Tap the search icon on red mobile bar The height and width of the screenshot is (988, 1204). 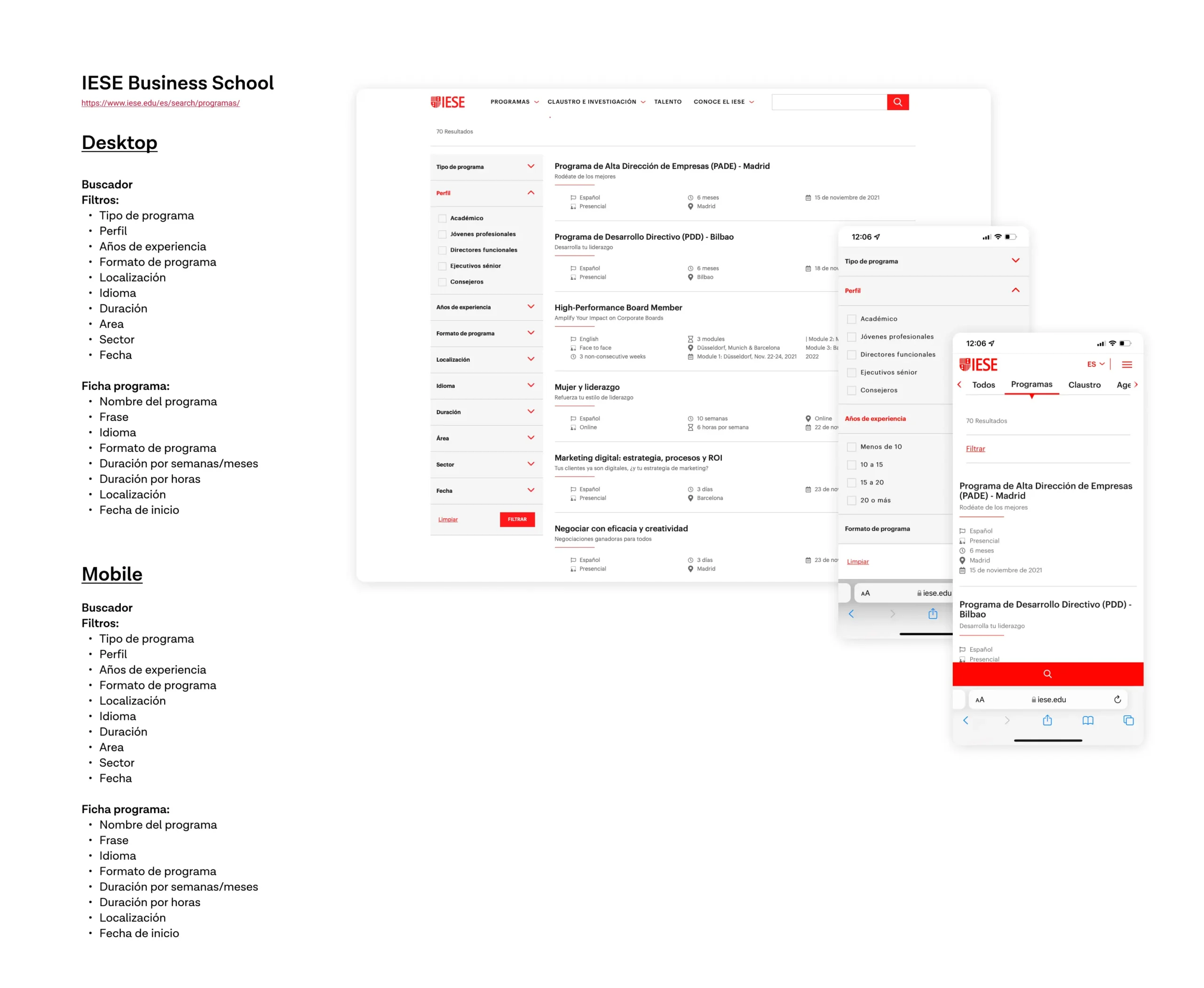1047,674
